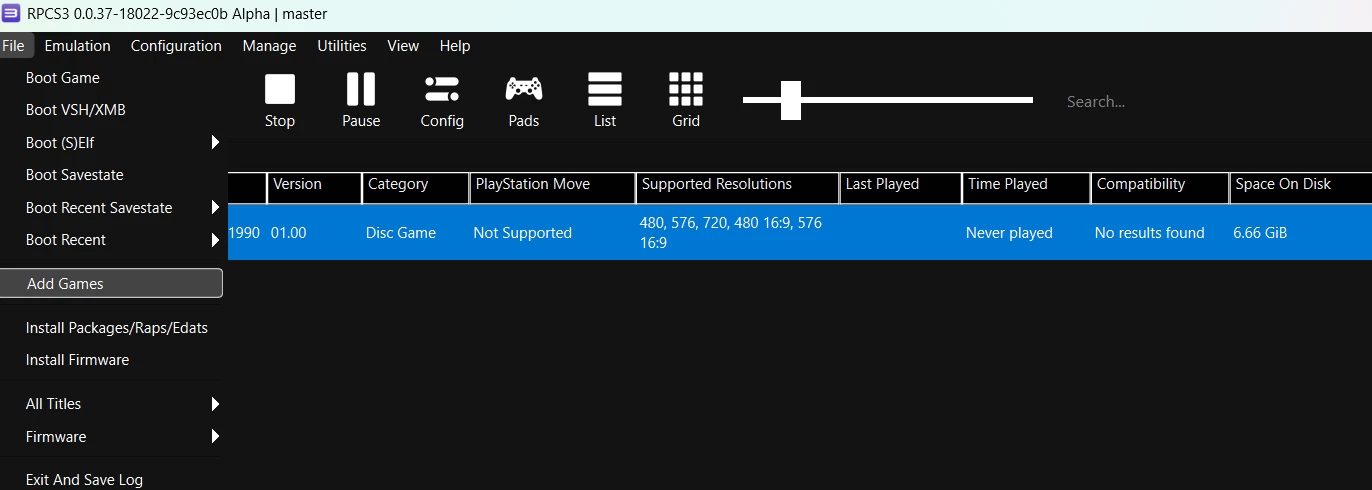Click the icon size slider handle
This screenshot has width=1372, height=490.
click(791, 100)
